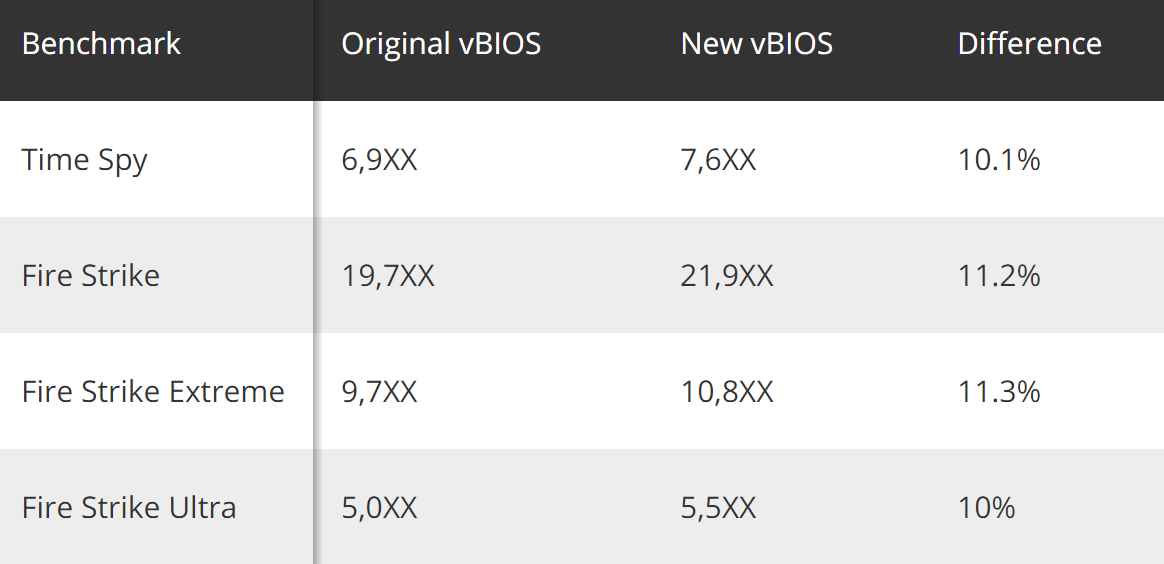The height and width of the screenshot is (564, 1164).
Task: Click the Fire Strike Ultra label
Action: [129, 507]
